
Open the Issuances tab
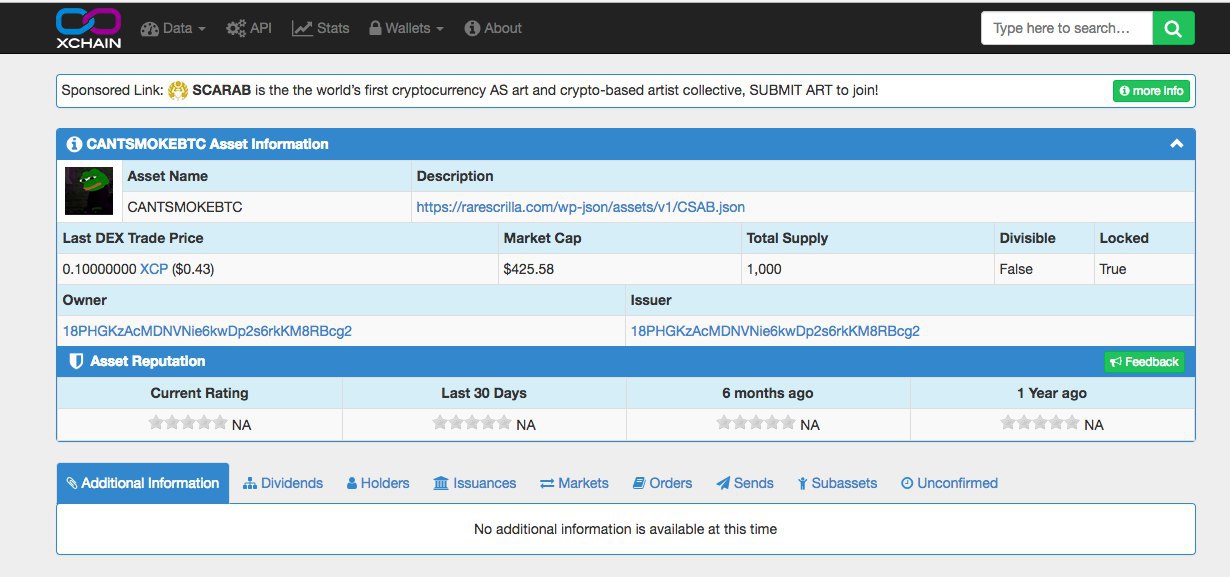click(475, 483)
